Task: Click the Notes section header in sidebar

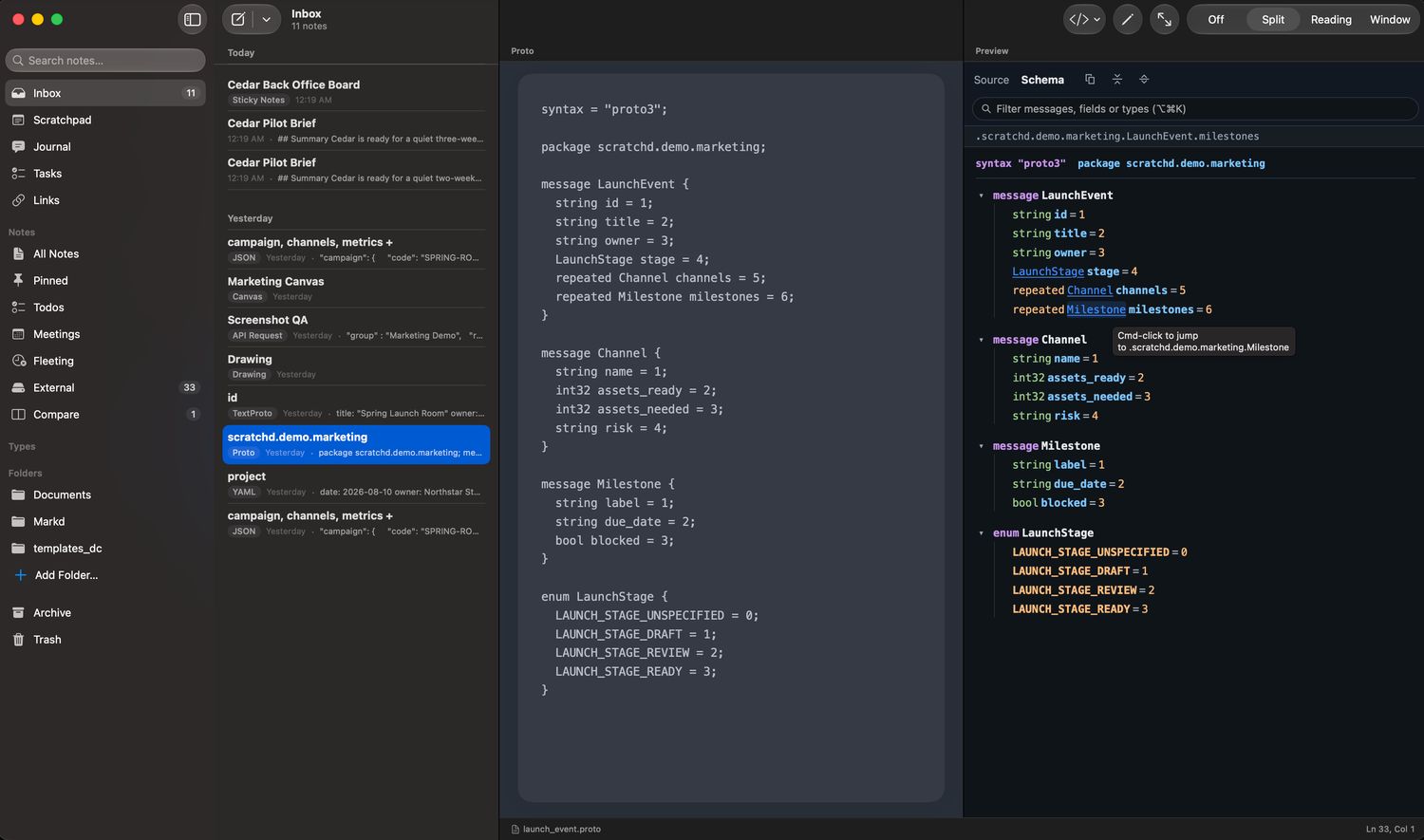Action: point(21,232)
